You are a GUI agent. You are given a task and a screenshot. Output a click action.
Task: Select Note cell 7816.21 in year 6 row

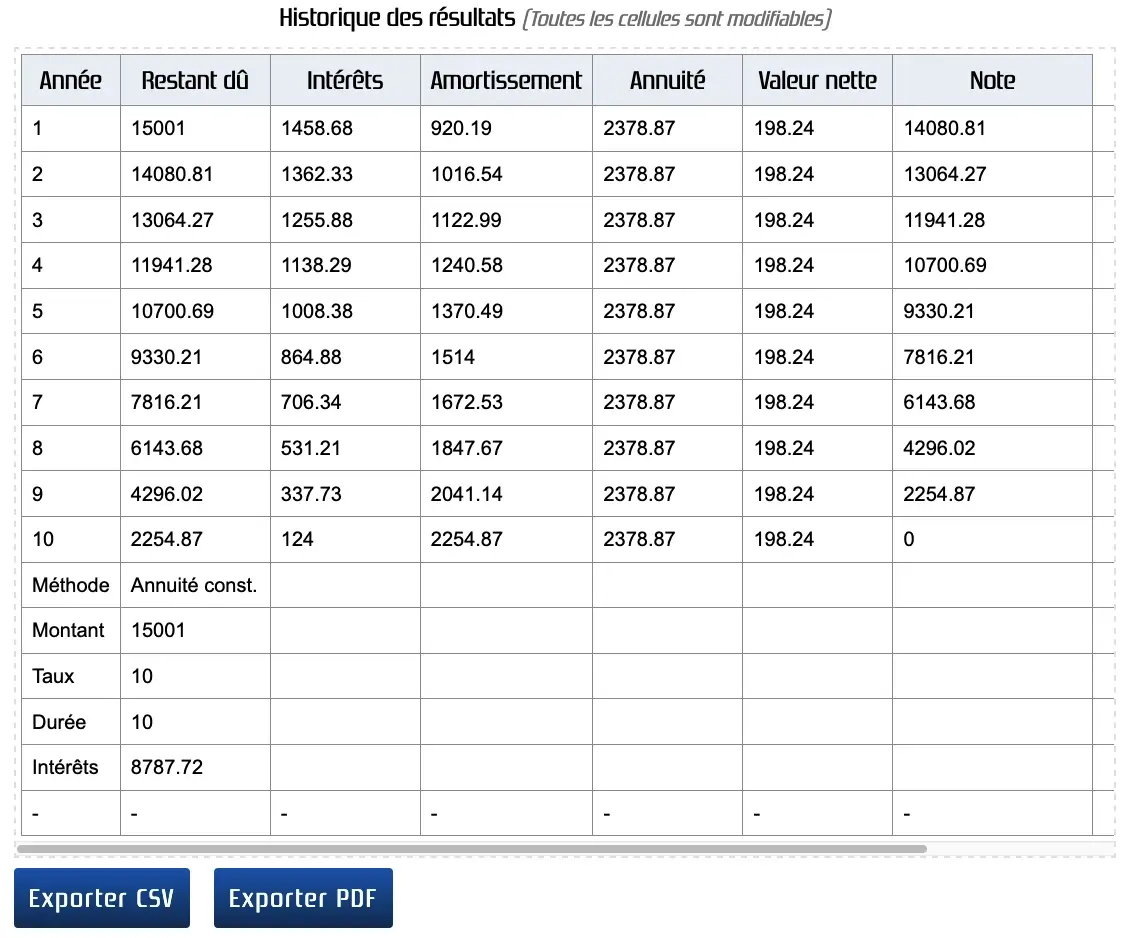tap(992, 357)
